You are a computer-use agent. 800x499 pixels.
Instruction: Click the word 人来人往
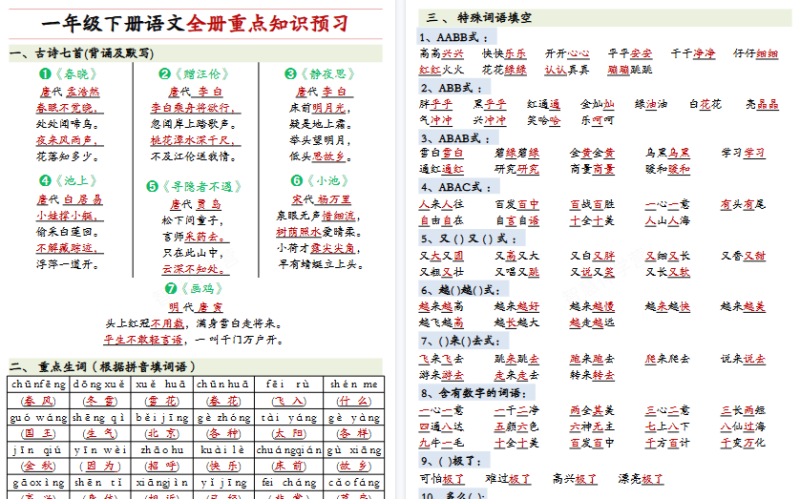[x=441, y=204]
